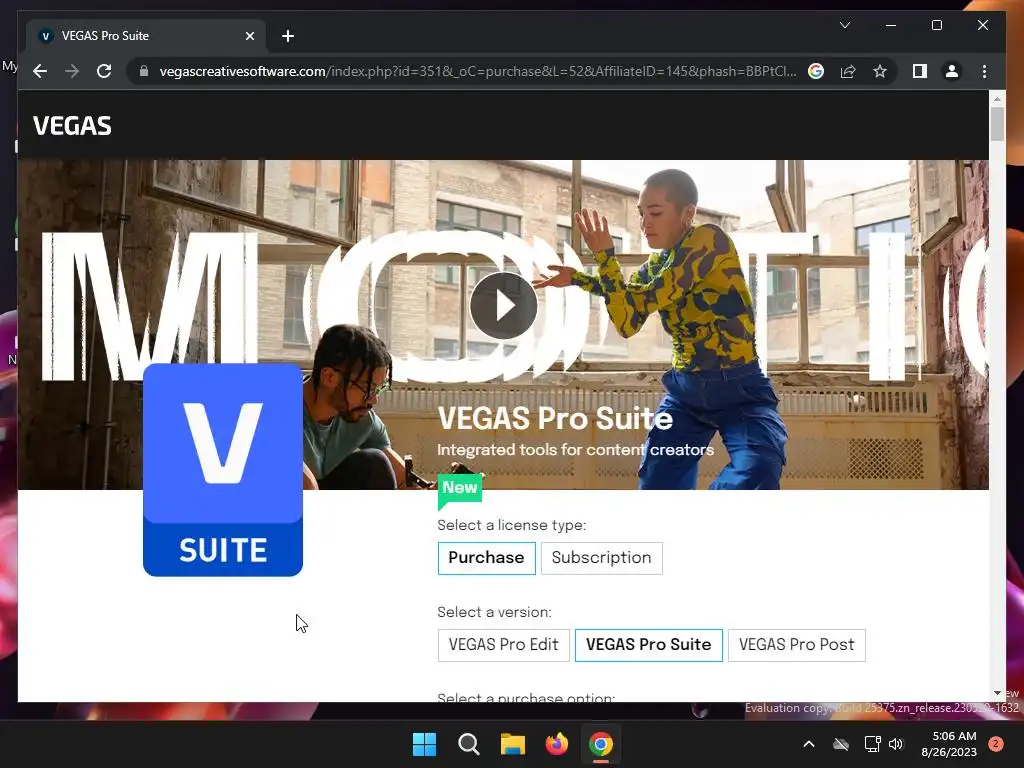Image resolution: width=1024 pixels, height=768 pixels.
Task: Reload the VEGAS Pro Suite page
Action: pos(104,71)
